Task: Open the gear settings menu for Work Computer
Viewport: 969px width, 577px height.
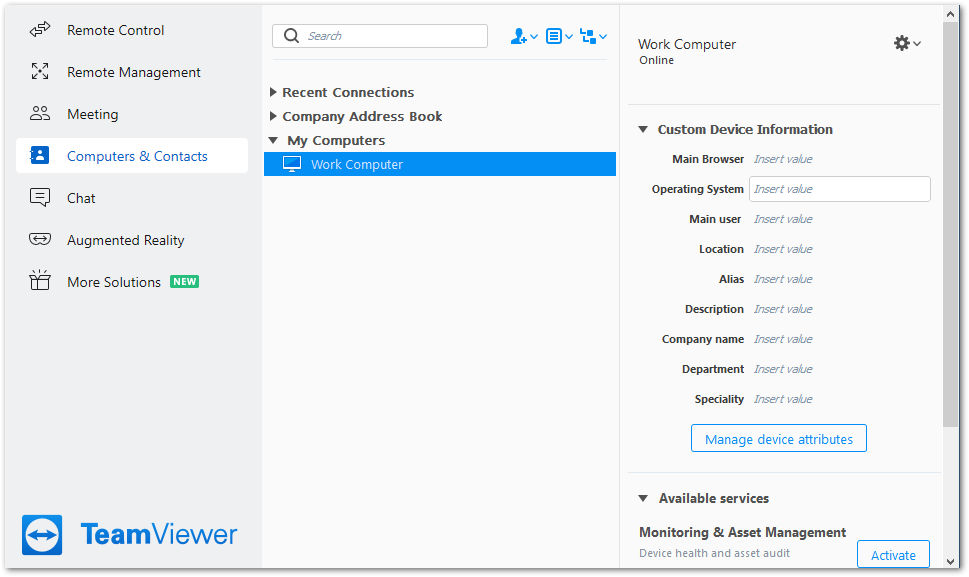Action: tap(907, 43)
